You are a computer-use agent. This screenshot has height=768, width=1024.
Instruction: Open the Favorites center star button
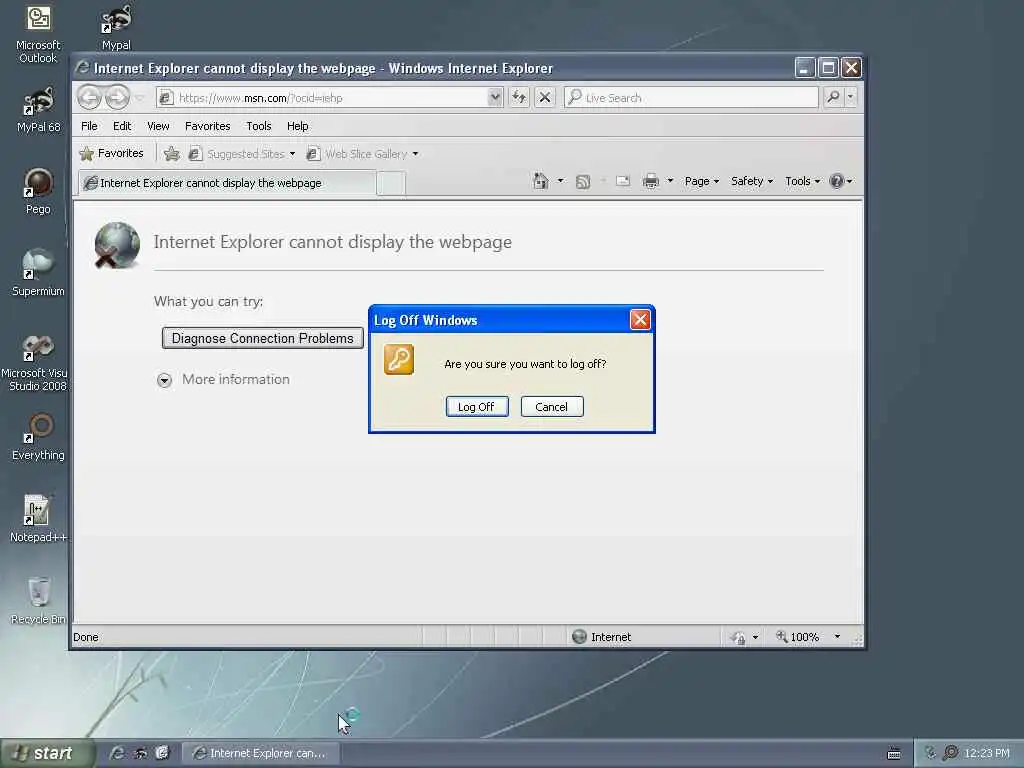[112, 153]
